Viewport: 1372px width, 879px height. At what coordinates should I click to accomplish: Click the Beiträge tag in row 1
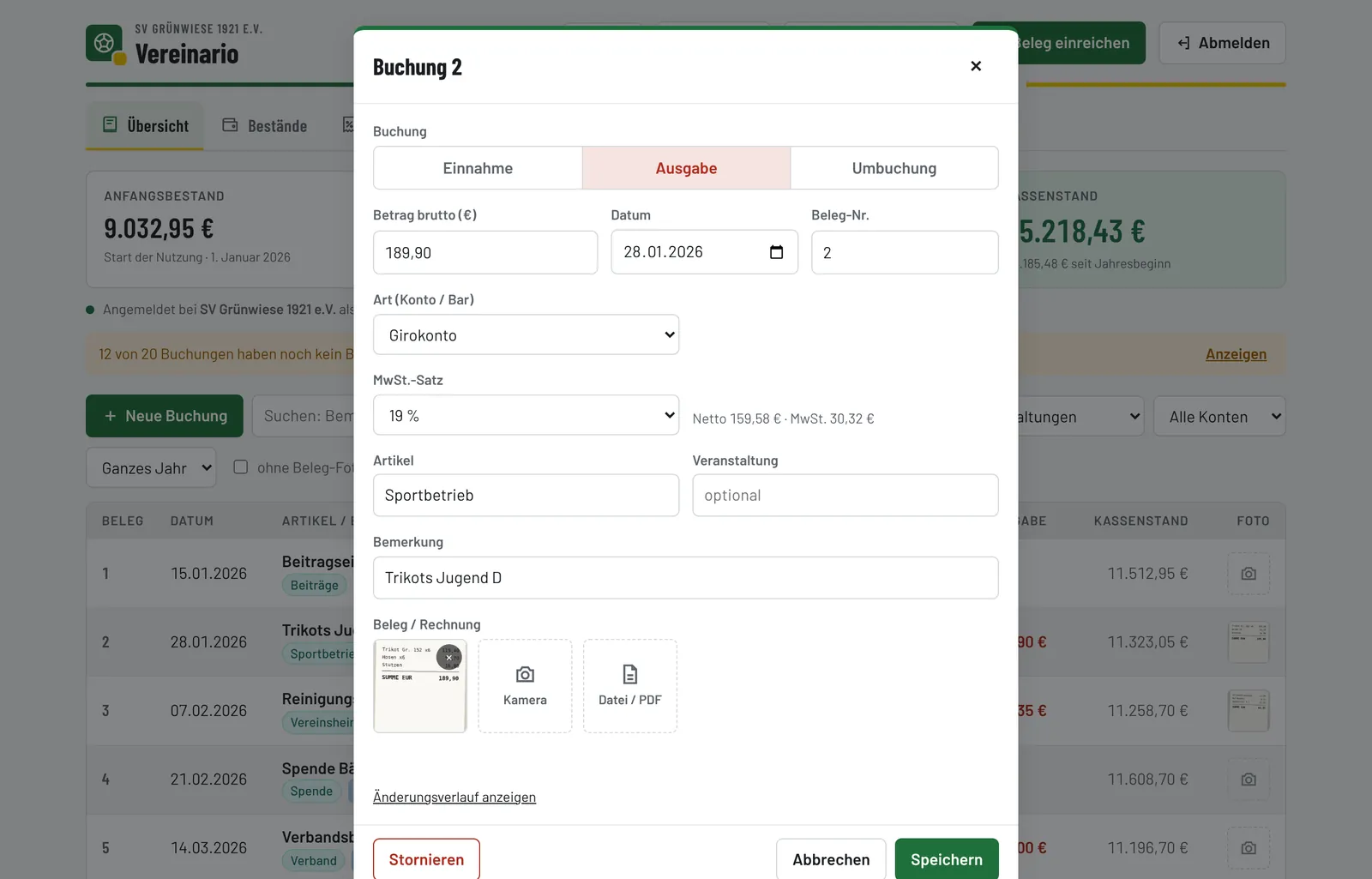coord(314,586)
